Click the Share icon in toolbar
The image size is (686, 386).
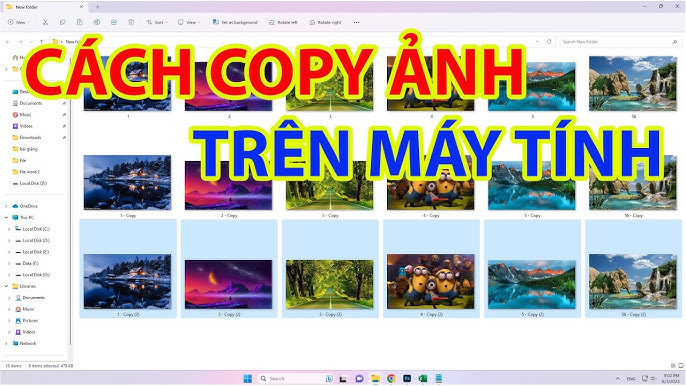click(114, 22)
